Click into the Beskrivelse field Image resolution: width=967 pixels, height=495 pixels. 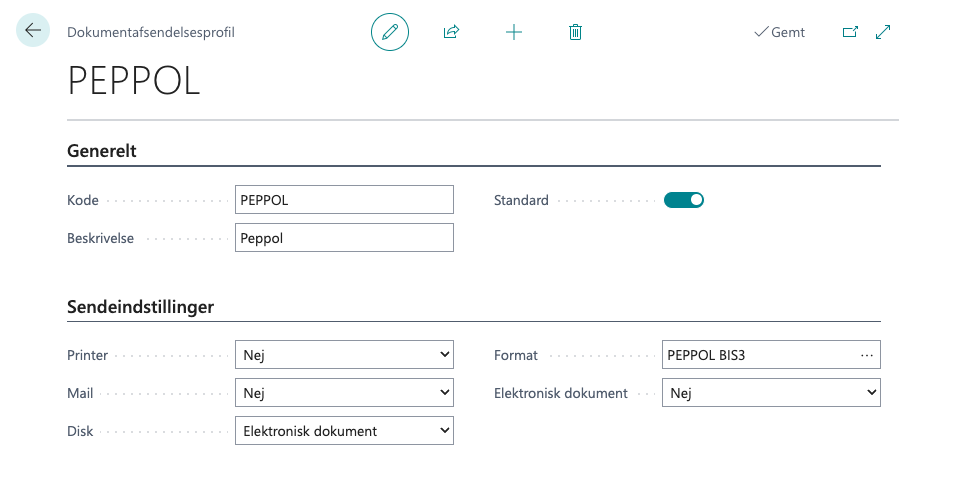pyautogui.click(x=344, y=238)
